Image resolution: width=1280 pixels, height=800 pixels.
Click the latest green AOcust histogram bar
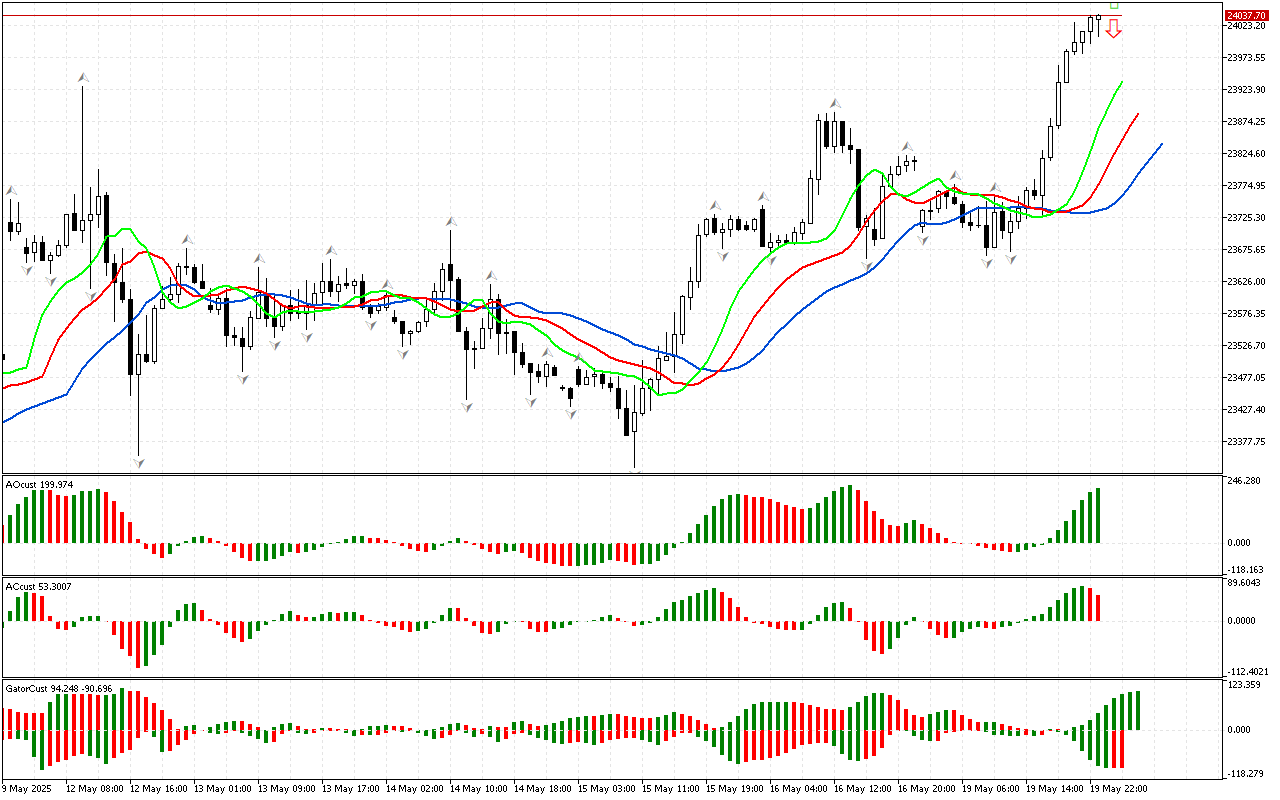coord(1098,515)
